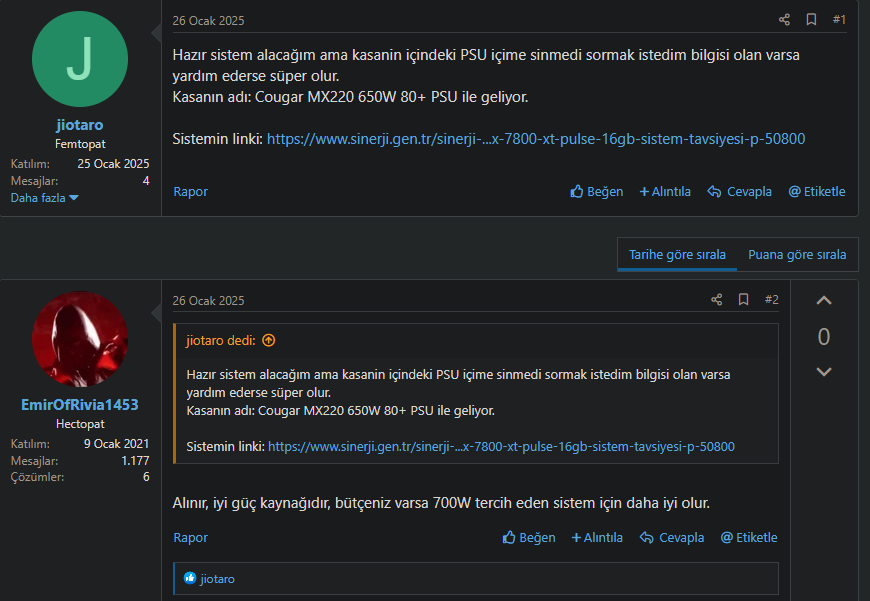Click 'Femtopat' rank under jiotaro
Image resolution: width=870 pixels, height=601 pixels.
point(80,144)
